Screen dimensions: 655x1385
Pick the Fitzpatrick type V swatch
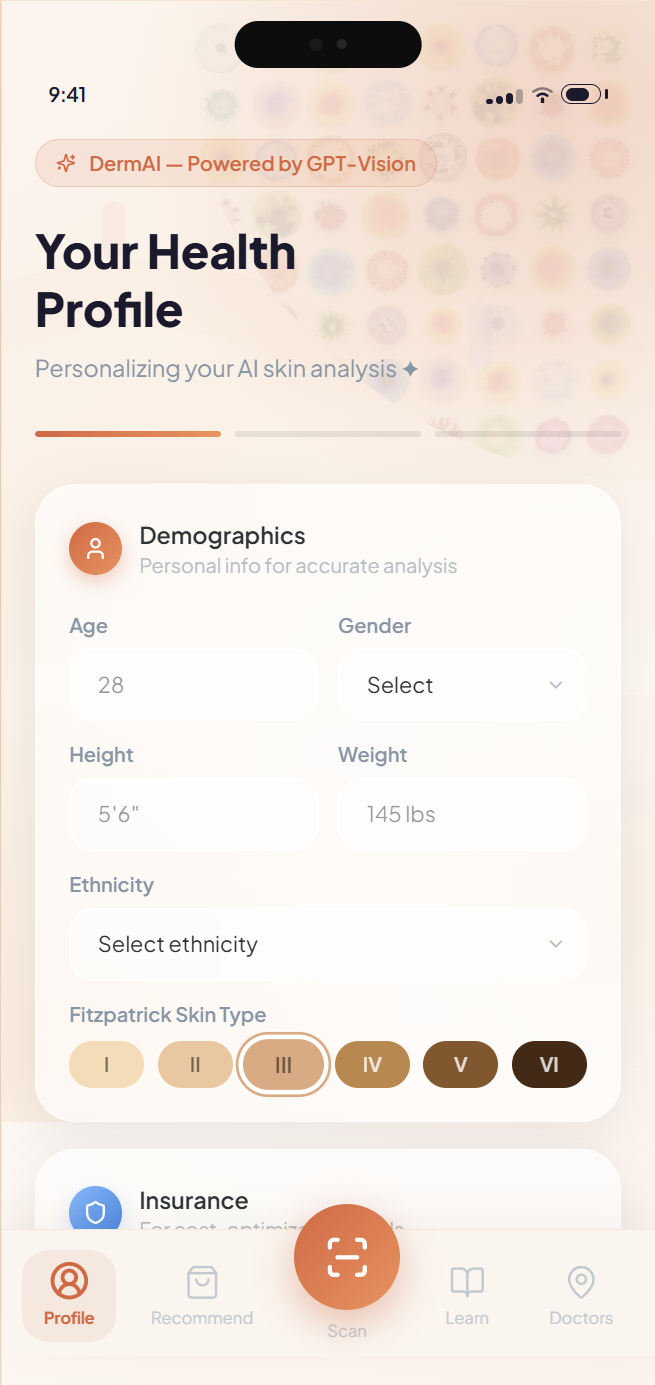point(460,1065)
